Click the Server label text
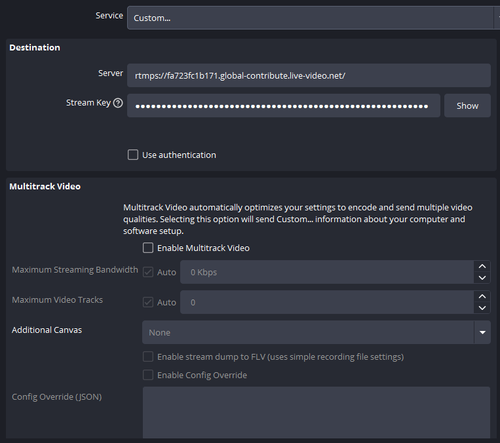 point(111,73)
